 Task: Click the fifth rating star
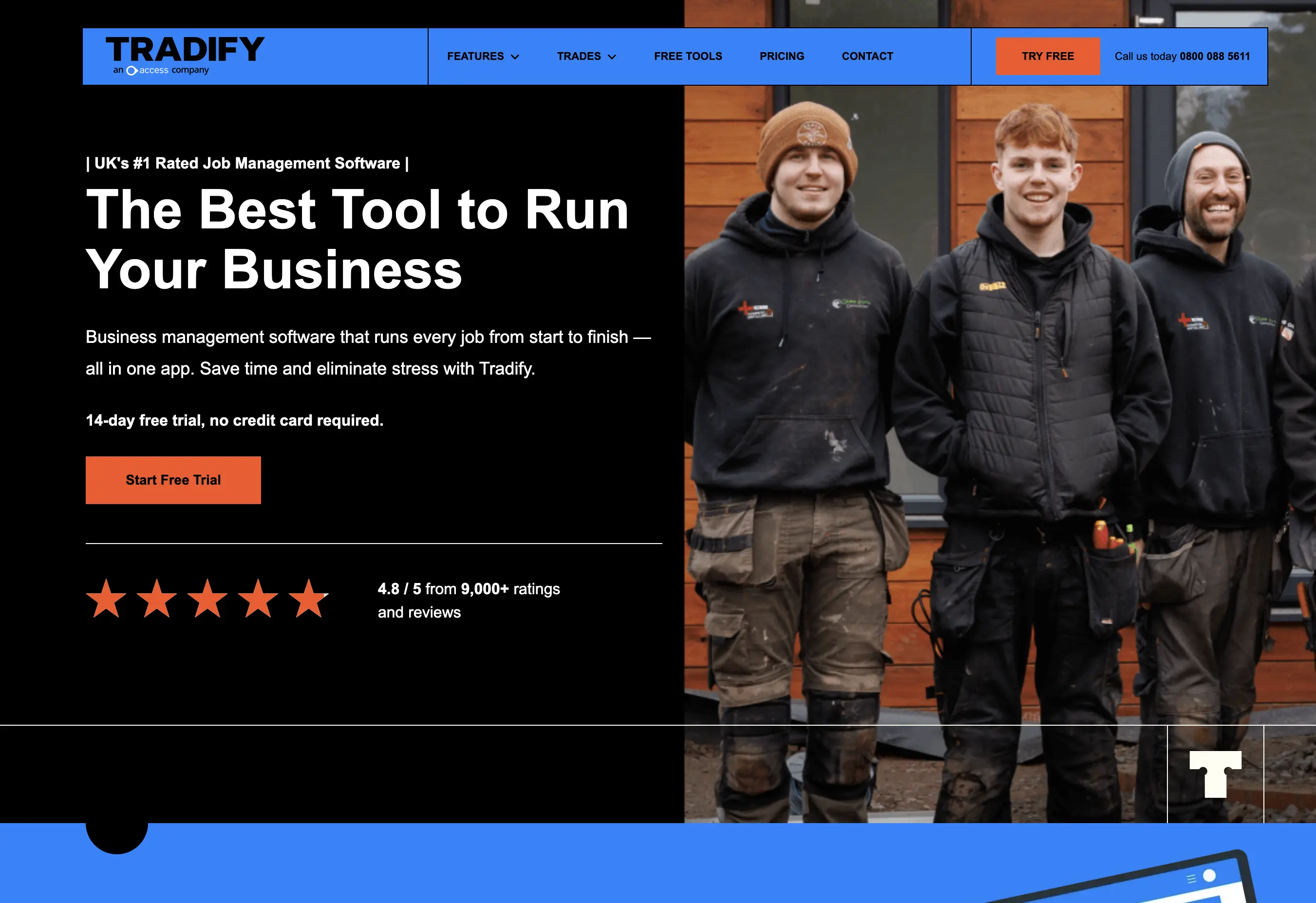(x=309, y=599)
